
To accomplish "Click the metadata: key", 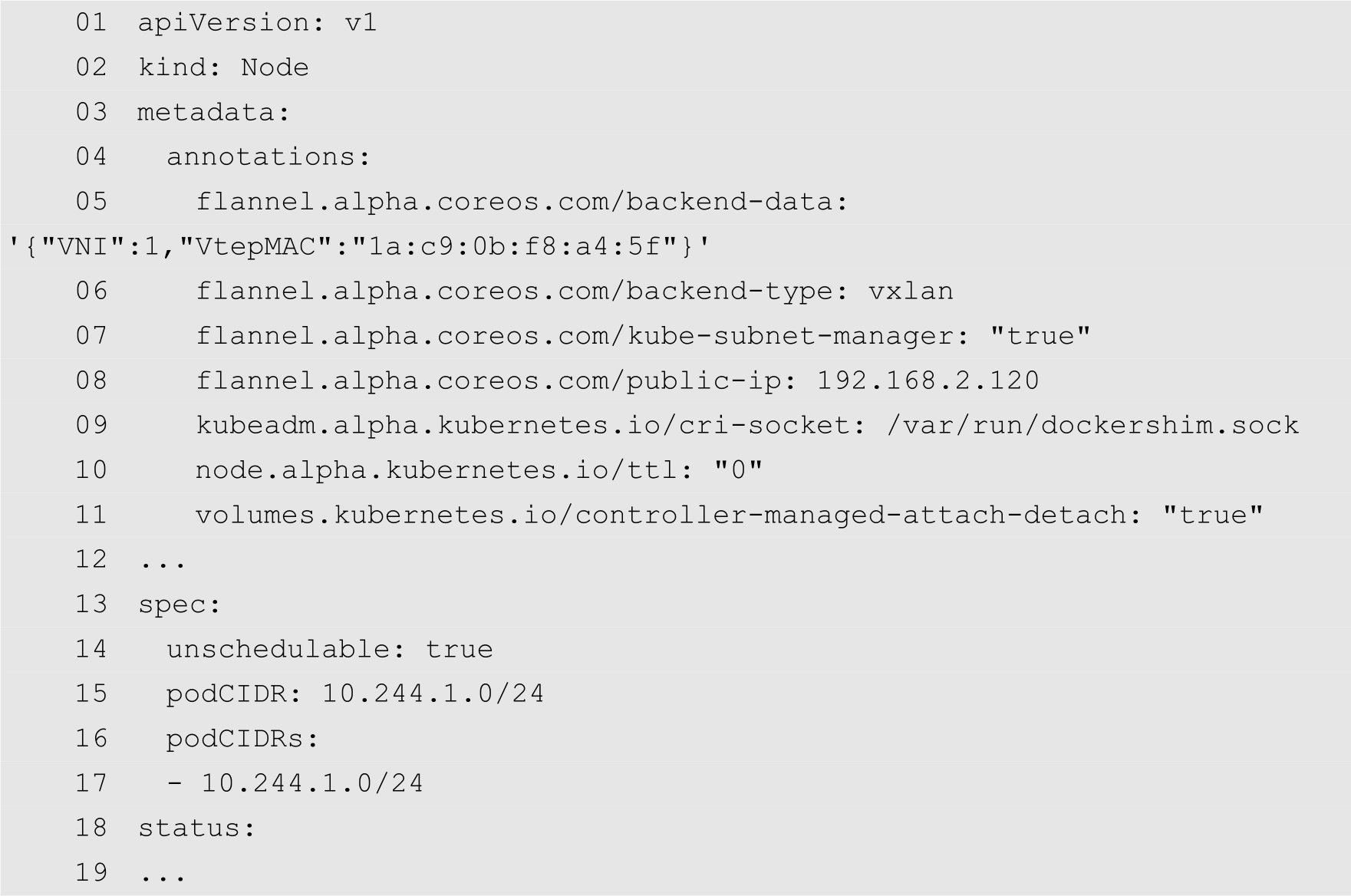I will 213,113.
